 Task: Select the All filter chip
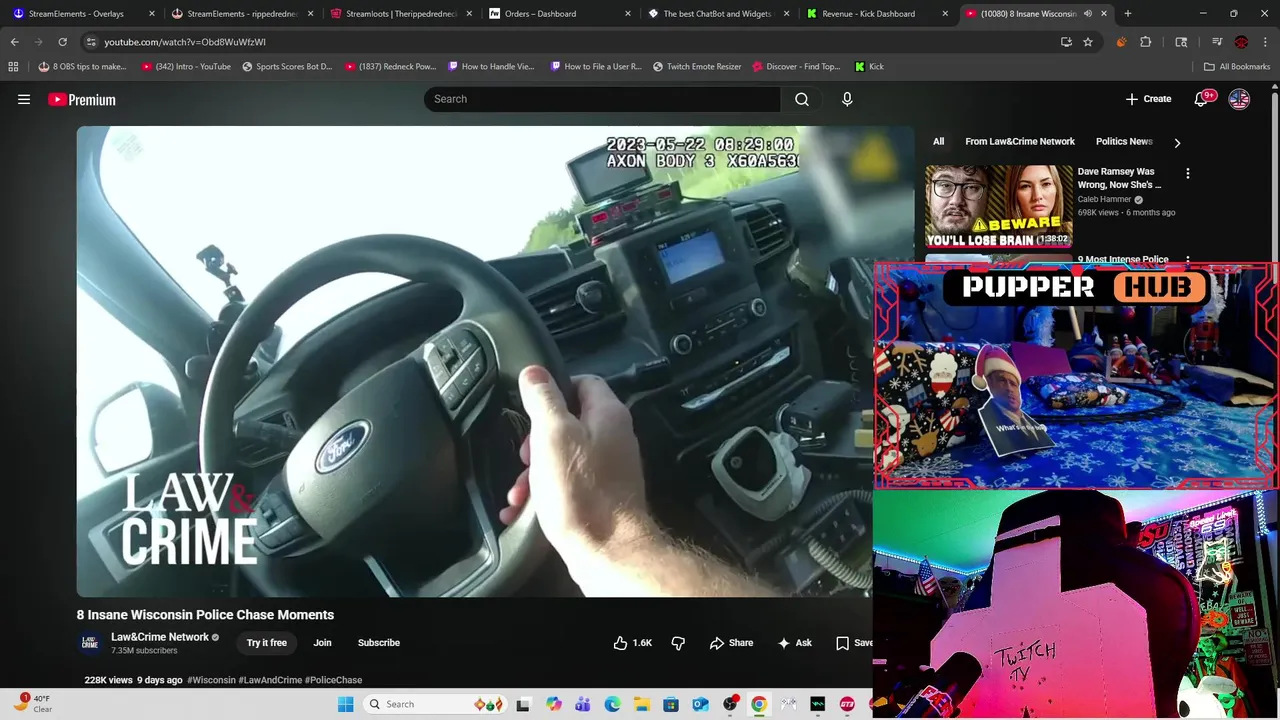(938, 142)
